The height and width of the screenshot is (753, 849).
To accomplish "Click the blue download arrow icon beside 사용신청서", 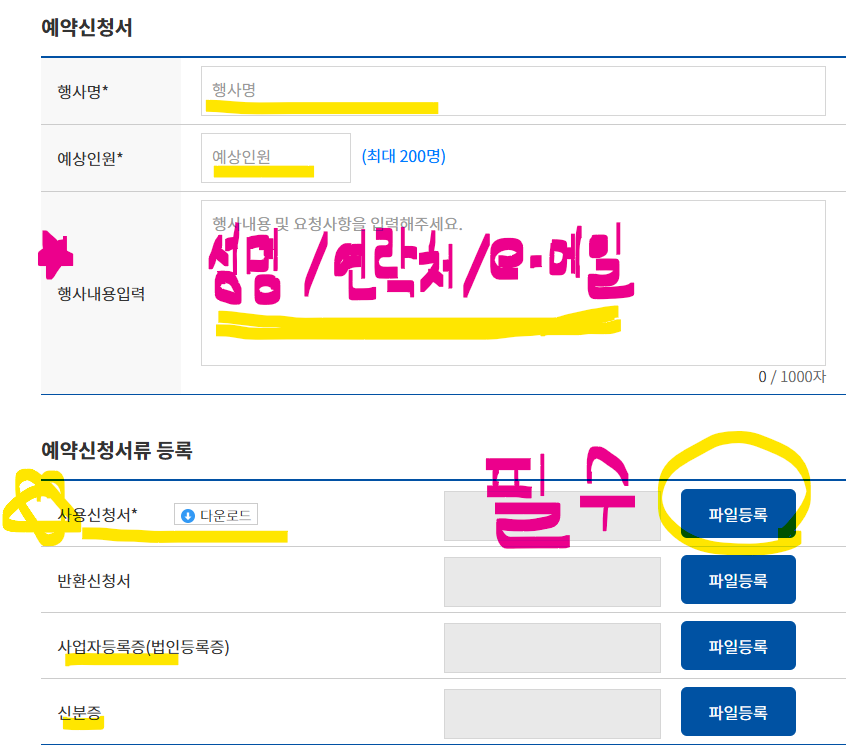I will point(187,515).
